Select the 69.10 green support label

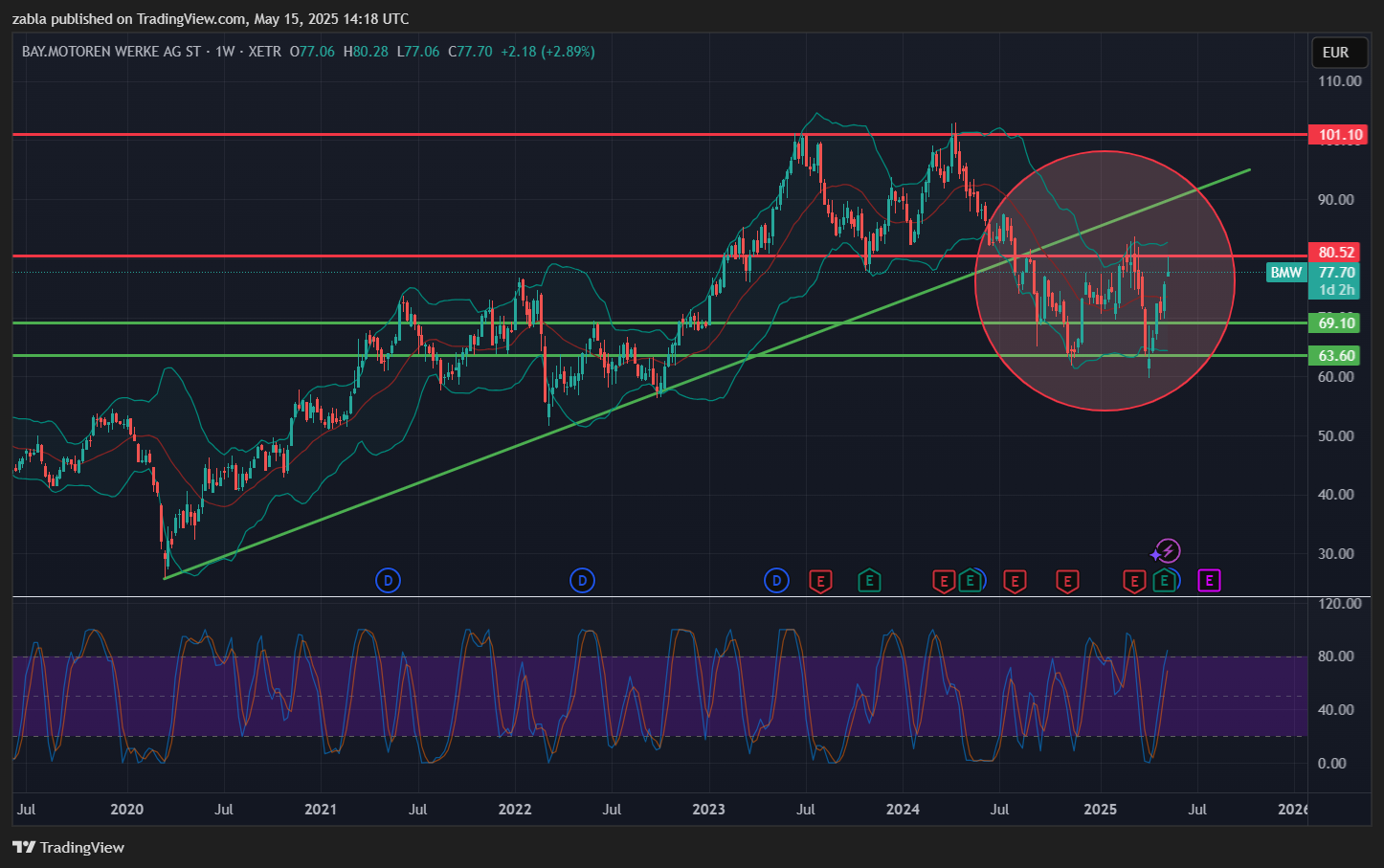pyautogui.click(x=1334, y=323)
